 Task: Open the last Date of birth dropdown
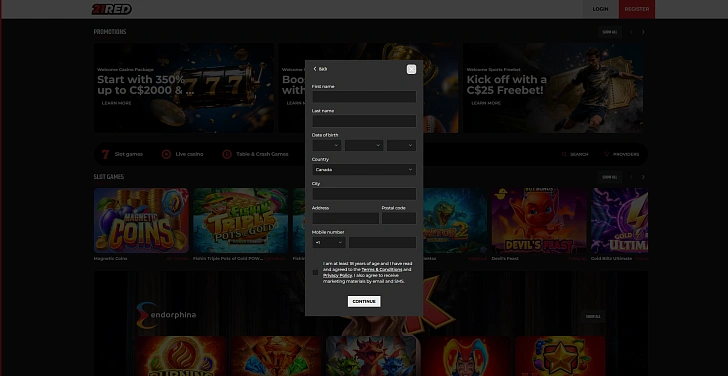point(402,145)
